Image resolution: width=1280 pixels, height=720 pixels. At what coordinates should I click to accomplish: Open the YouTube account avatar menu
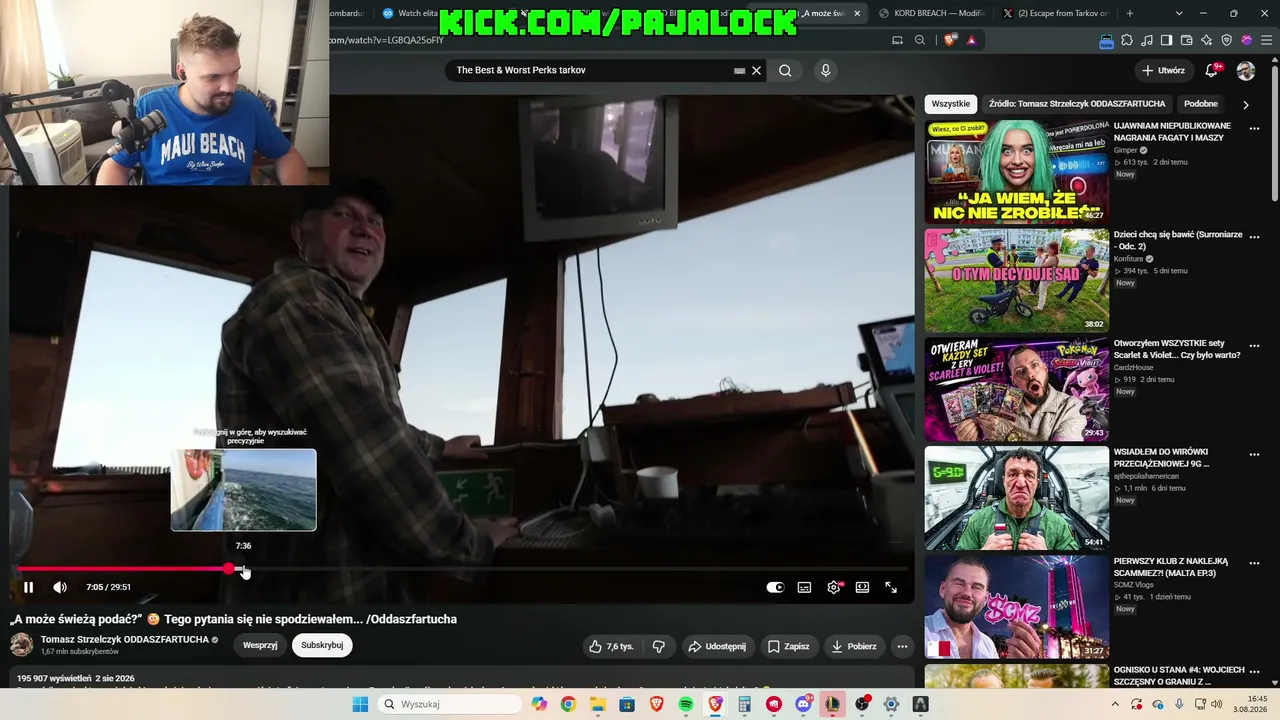(1246, 71)
